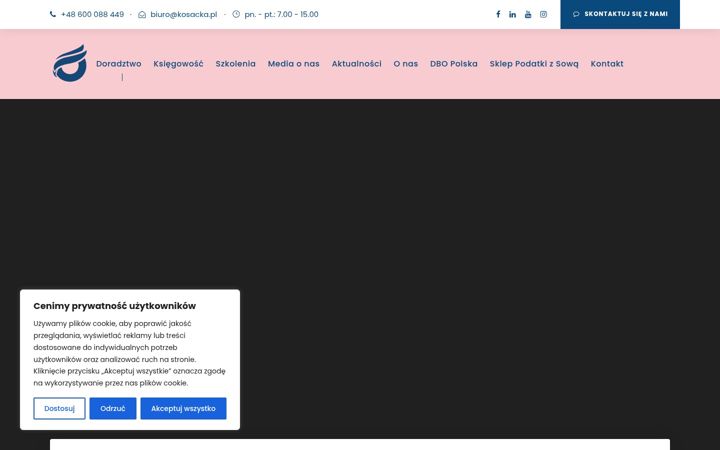Click the envelope icon beside email
Image resolution: width=720 pixels, height=450 pixels.
point(142,14)
